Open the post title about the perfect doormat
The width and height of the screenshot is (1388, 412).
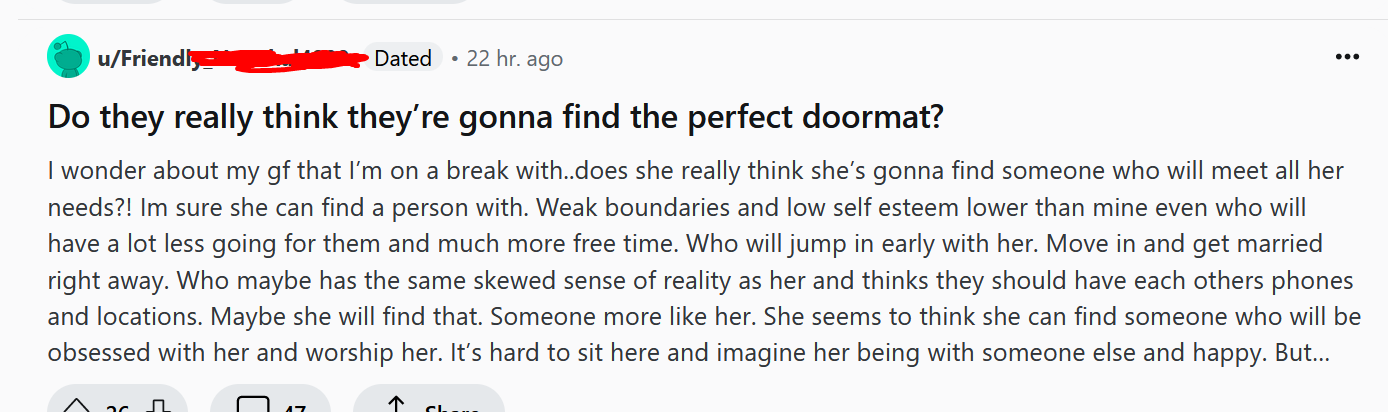pos(495,118)
